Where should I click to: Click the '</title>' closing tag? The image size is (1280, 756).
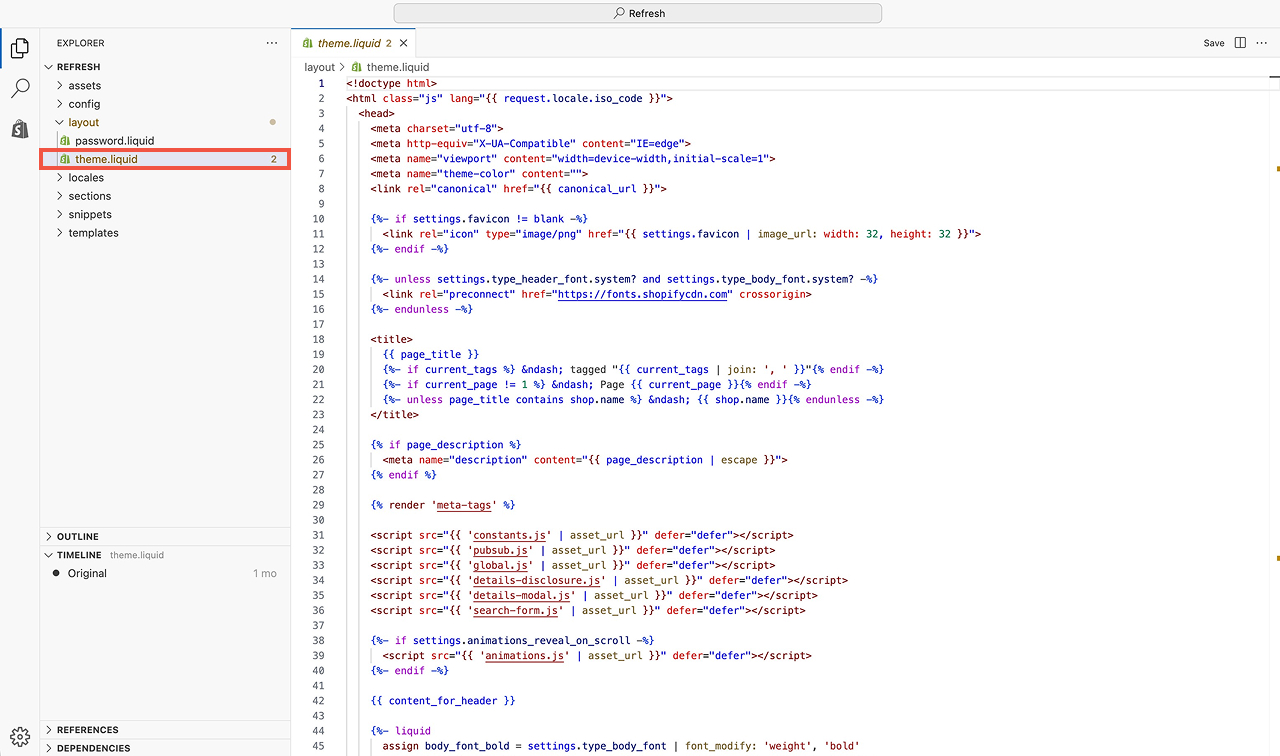394,414
